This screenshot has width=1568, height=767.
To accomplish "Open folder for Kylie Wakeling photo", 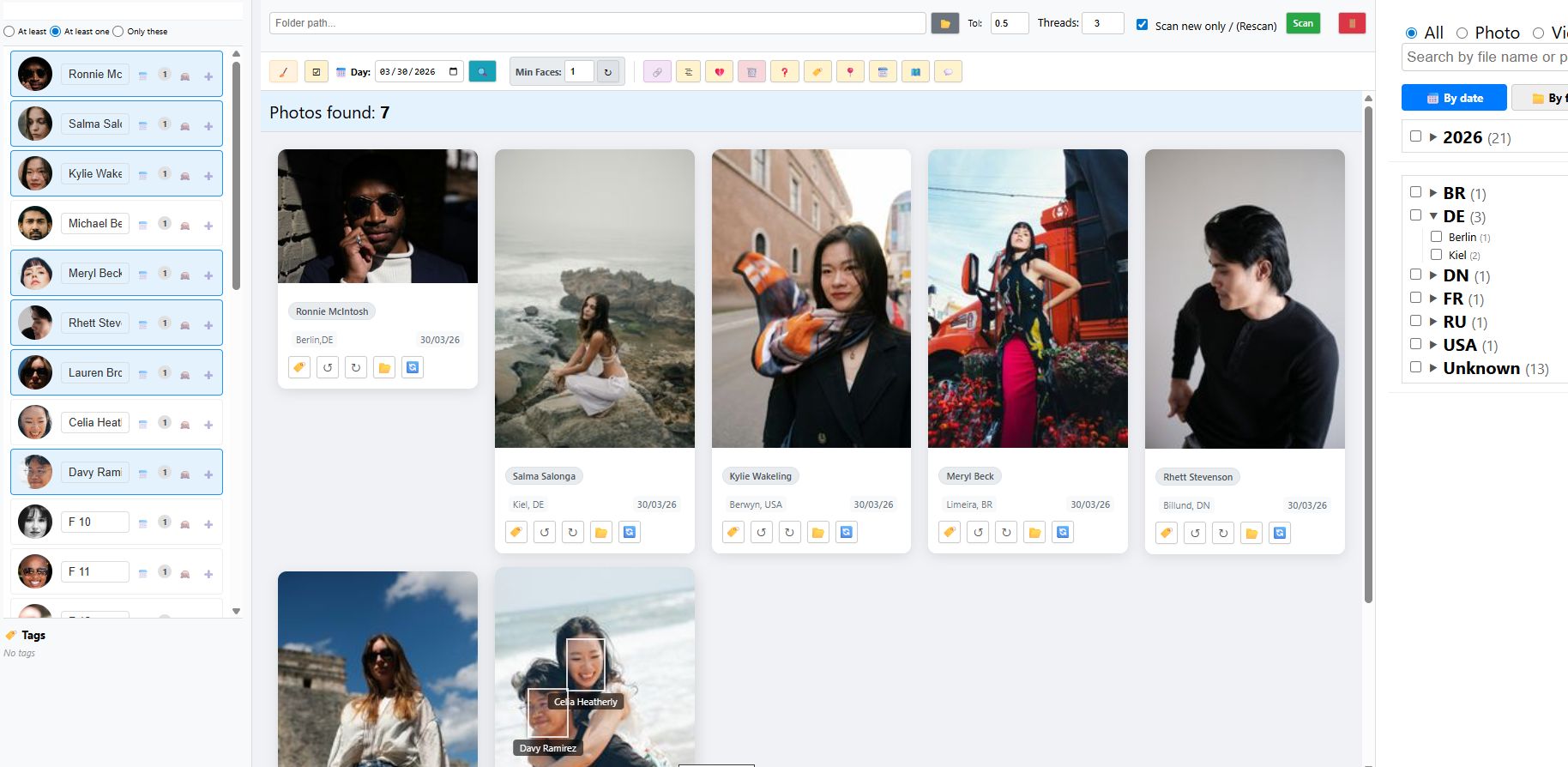I will [x=818, y=532].
